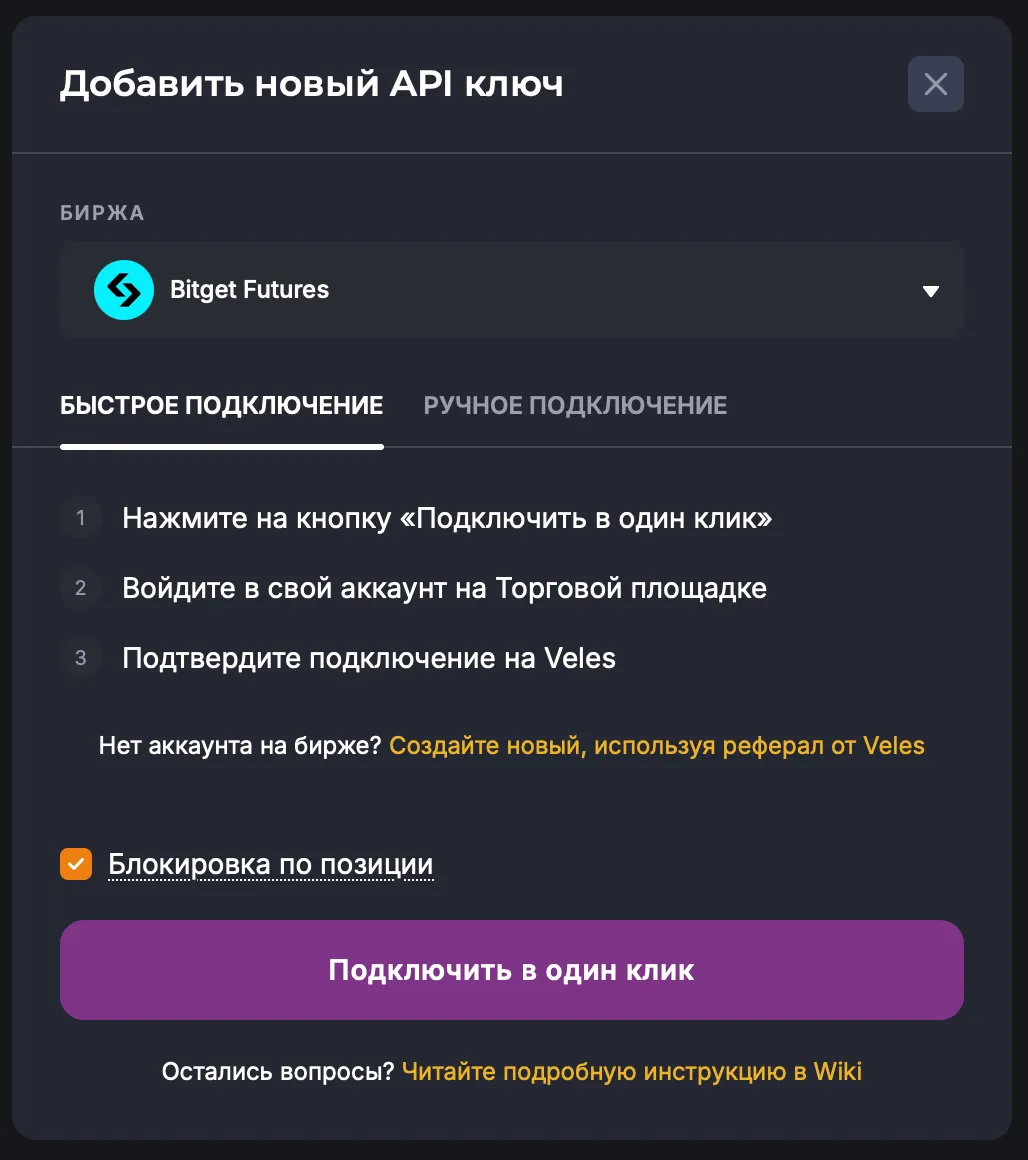This screenshot has width=1028, height=1160.
Task: Toggle the checkbox next to Блокировка по позиции
Action: coord(75,863)
